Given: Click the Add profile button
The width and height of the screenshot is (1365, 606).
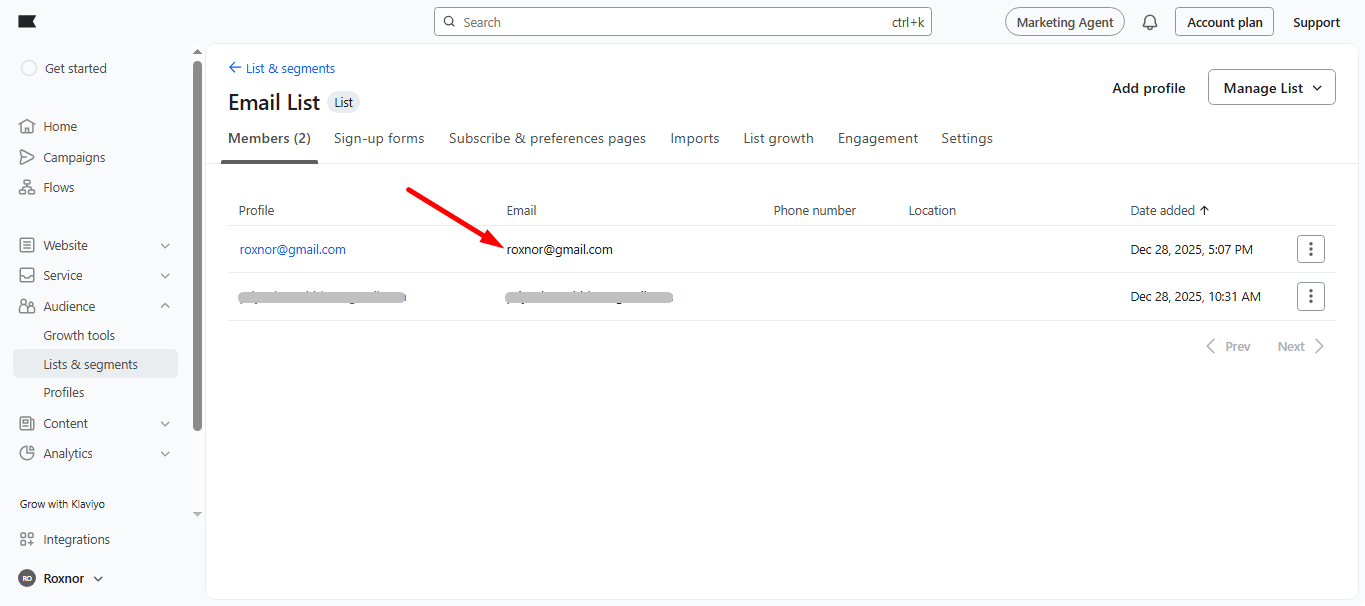Looking at the screenshot, I should pos(1148,88).
